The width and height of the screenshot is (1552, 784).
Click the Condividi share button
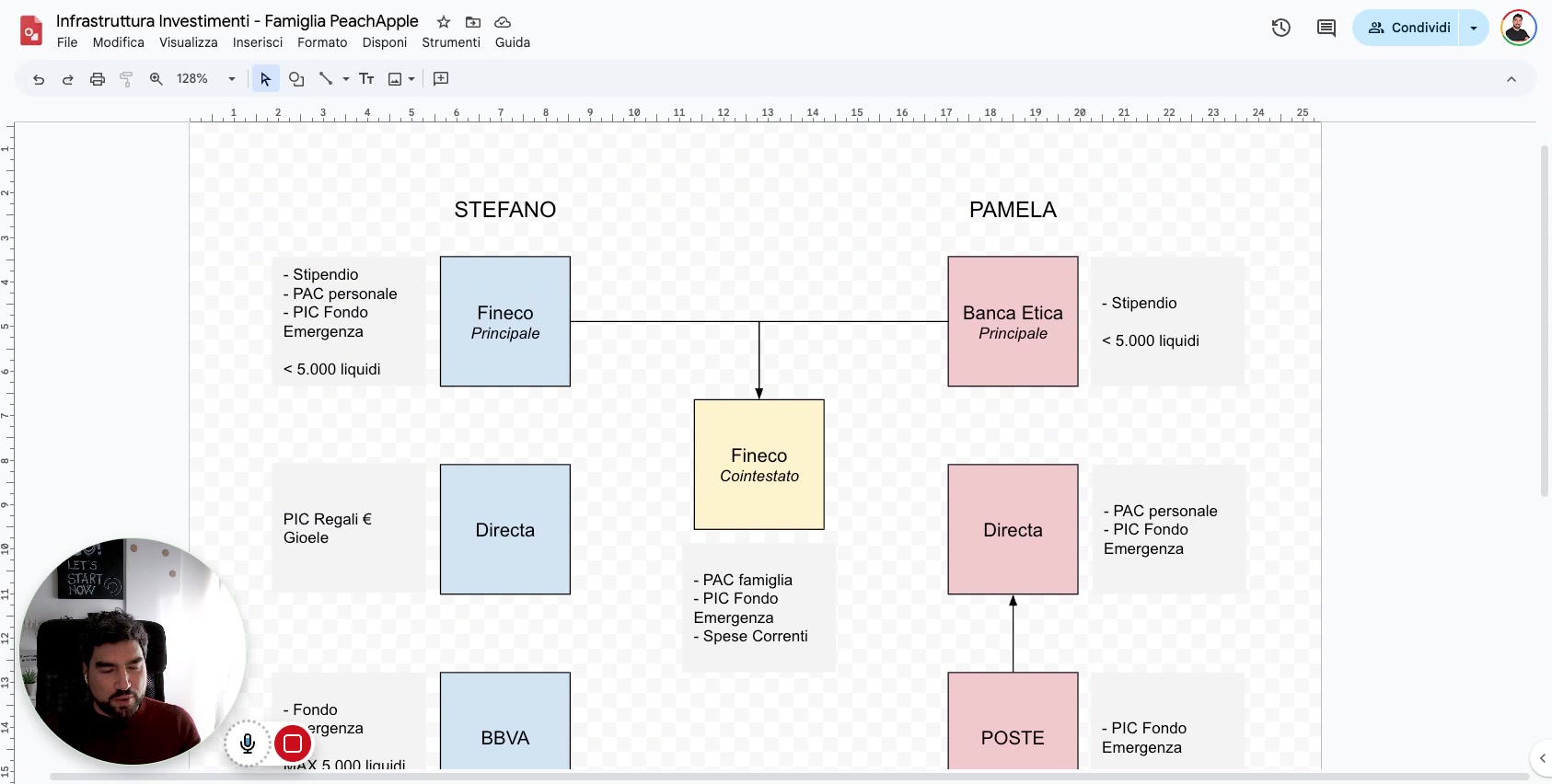tap(1407, 28)
